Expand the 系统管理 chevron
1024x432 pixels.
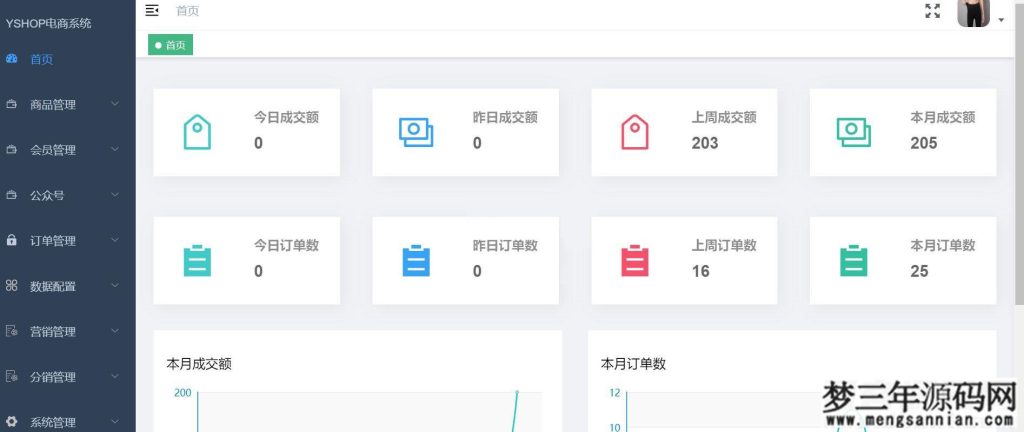coord(115,422)
